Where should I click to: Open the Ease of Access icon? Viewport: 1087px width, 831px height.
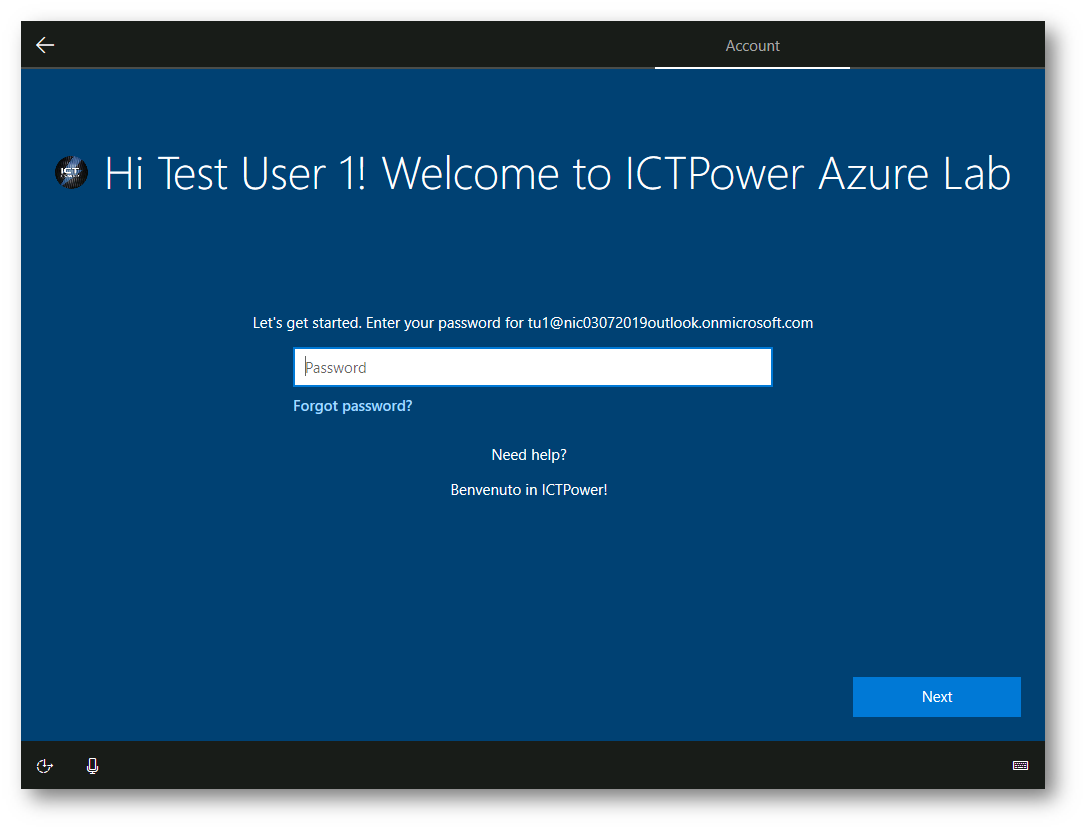tap(44, 766)
